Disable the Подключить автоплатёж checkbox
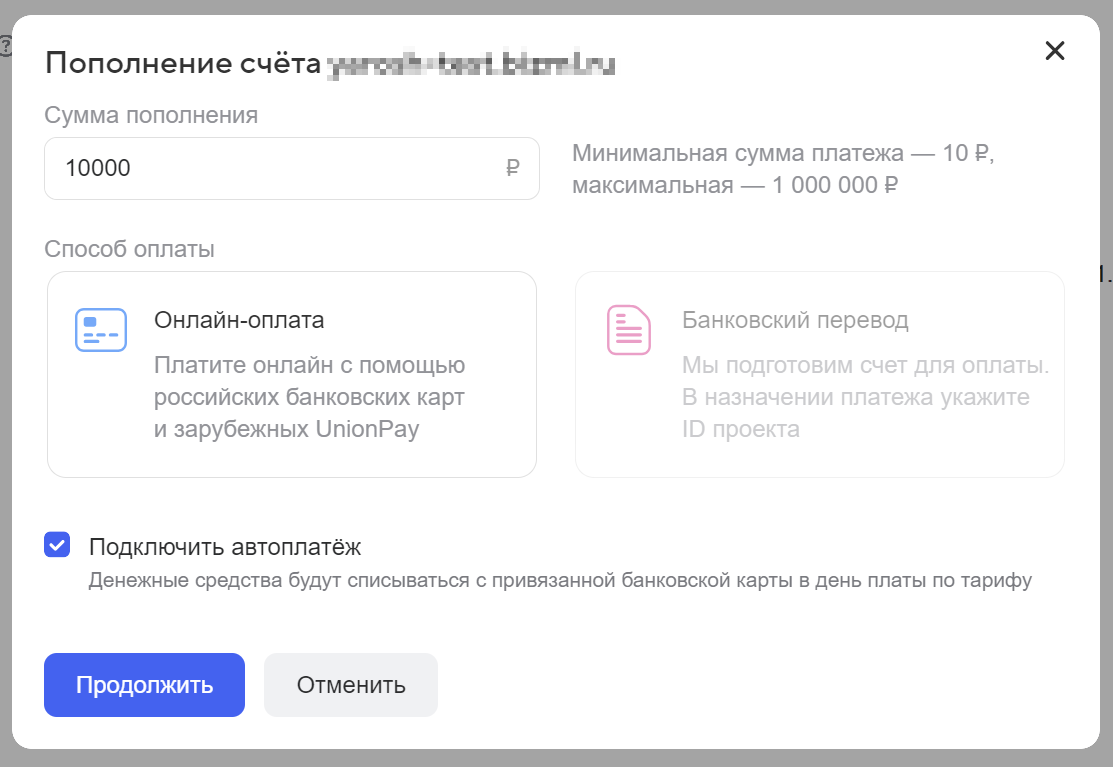This screenshot has width=1113, height=767. (x=57, y=545)
